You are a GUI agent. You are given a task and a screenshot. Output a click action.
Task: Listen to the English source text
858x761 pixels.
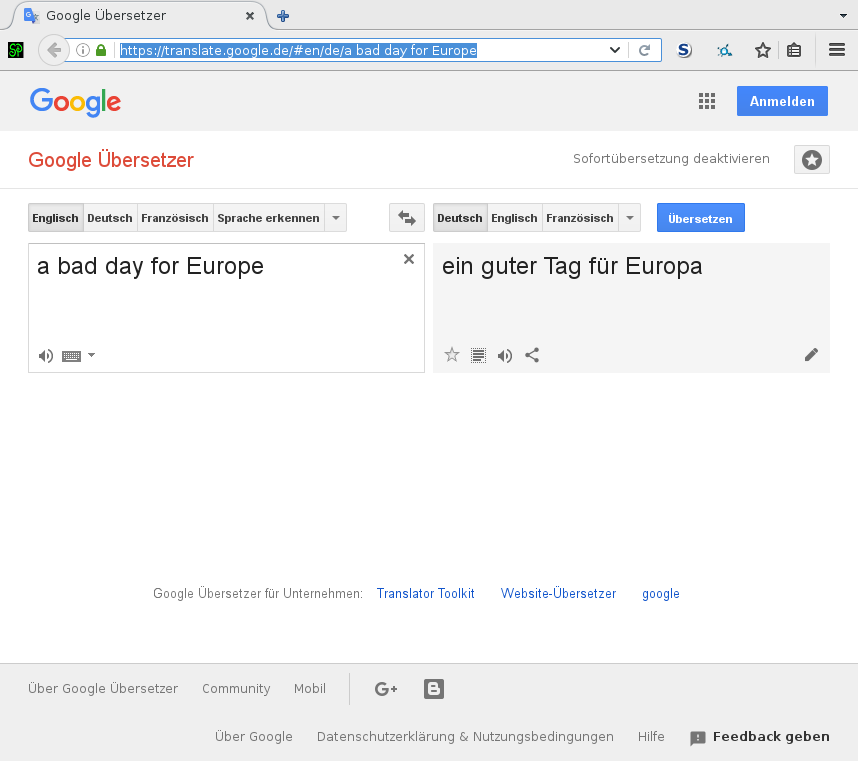pyautogui.click(x=46, y=356)
